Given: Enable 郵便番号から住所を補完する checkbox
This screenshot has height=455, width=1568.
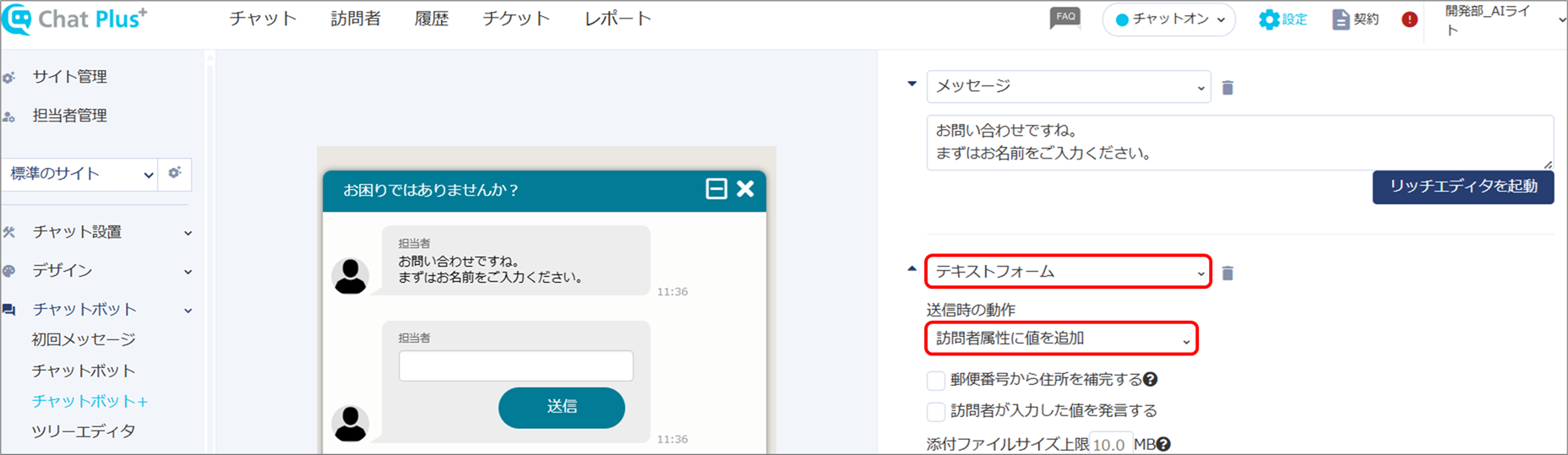Looking at the screenshot, I should click(935, 381).
